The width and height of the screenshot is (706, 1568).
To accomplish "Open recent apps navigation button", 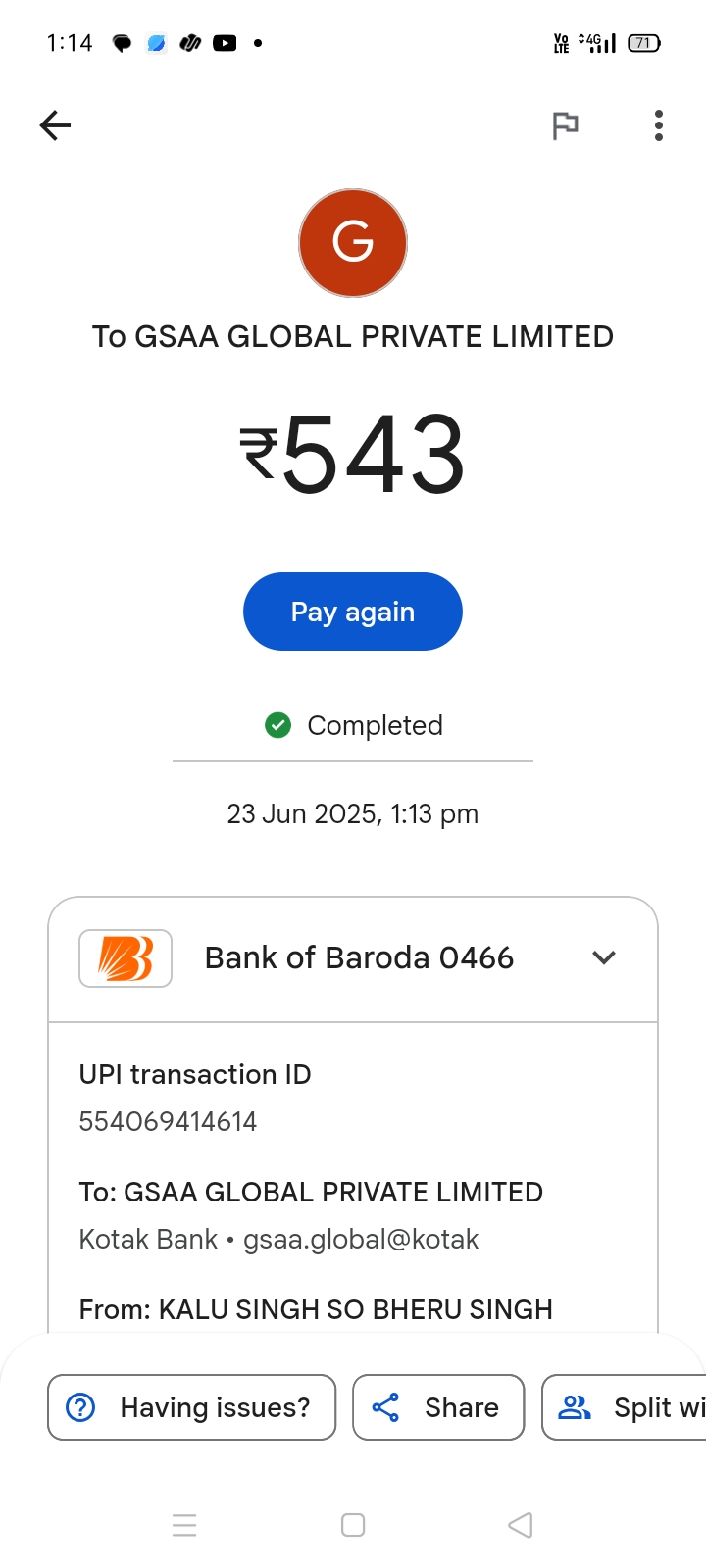I will pyautogui.click(x=184, y=1525).
